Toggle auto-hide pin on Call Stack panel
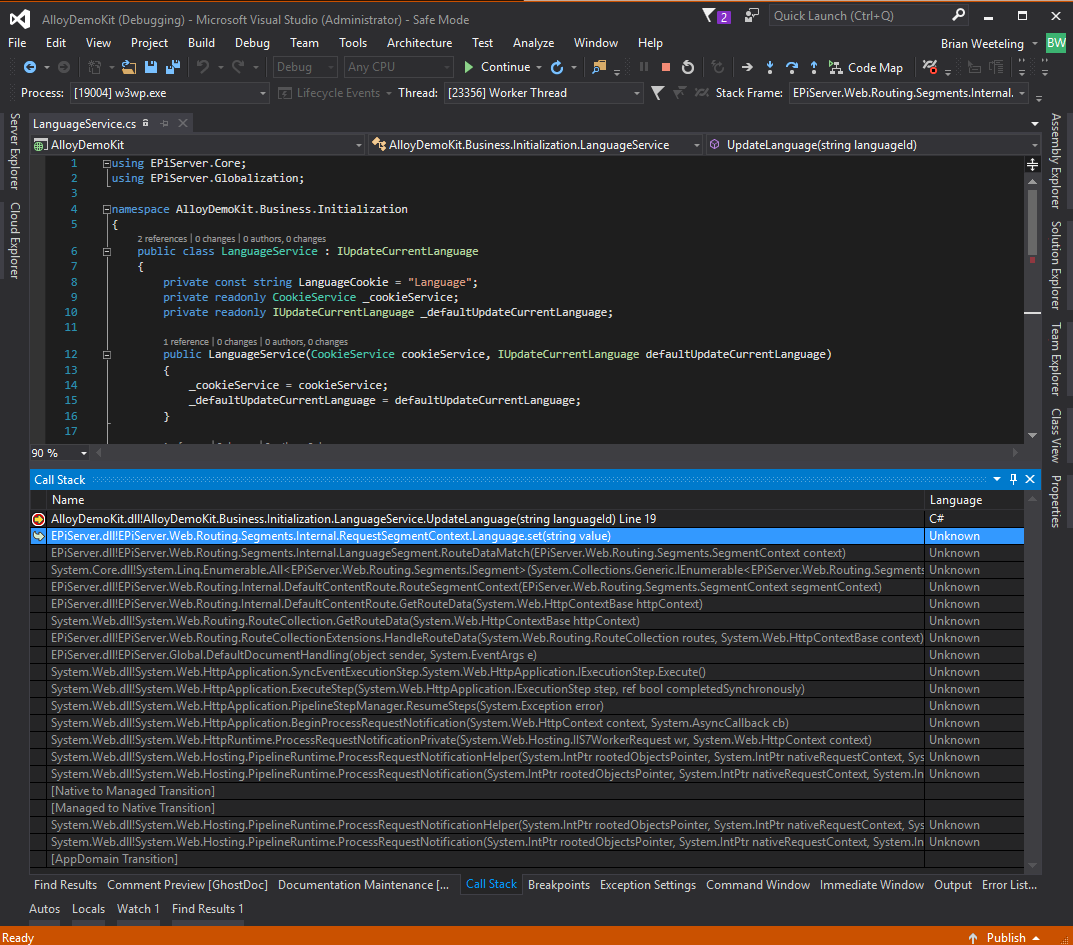 (1013, 479)
